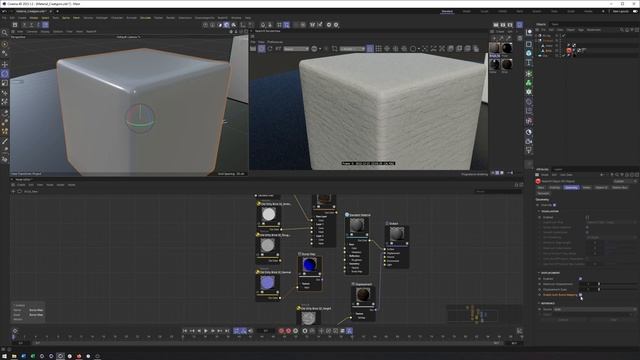Screen dimensions: 640x360
Task: Adjust the Displacement Scale slider
Action: tap(618, 289)
